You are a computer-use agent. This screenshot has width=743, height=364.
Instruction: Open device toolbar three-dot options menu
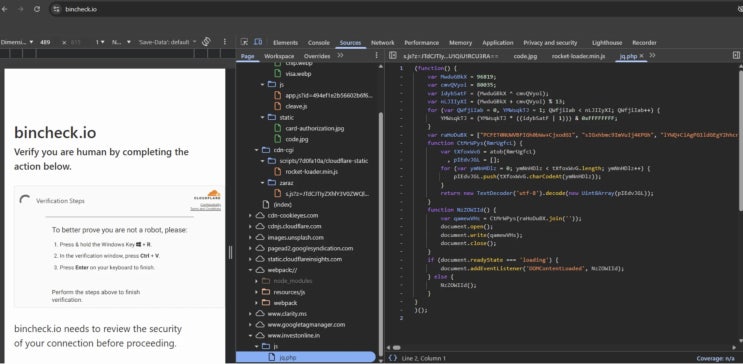(225, 42)
